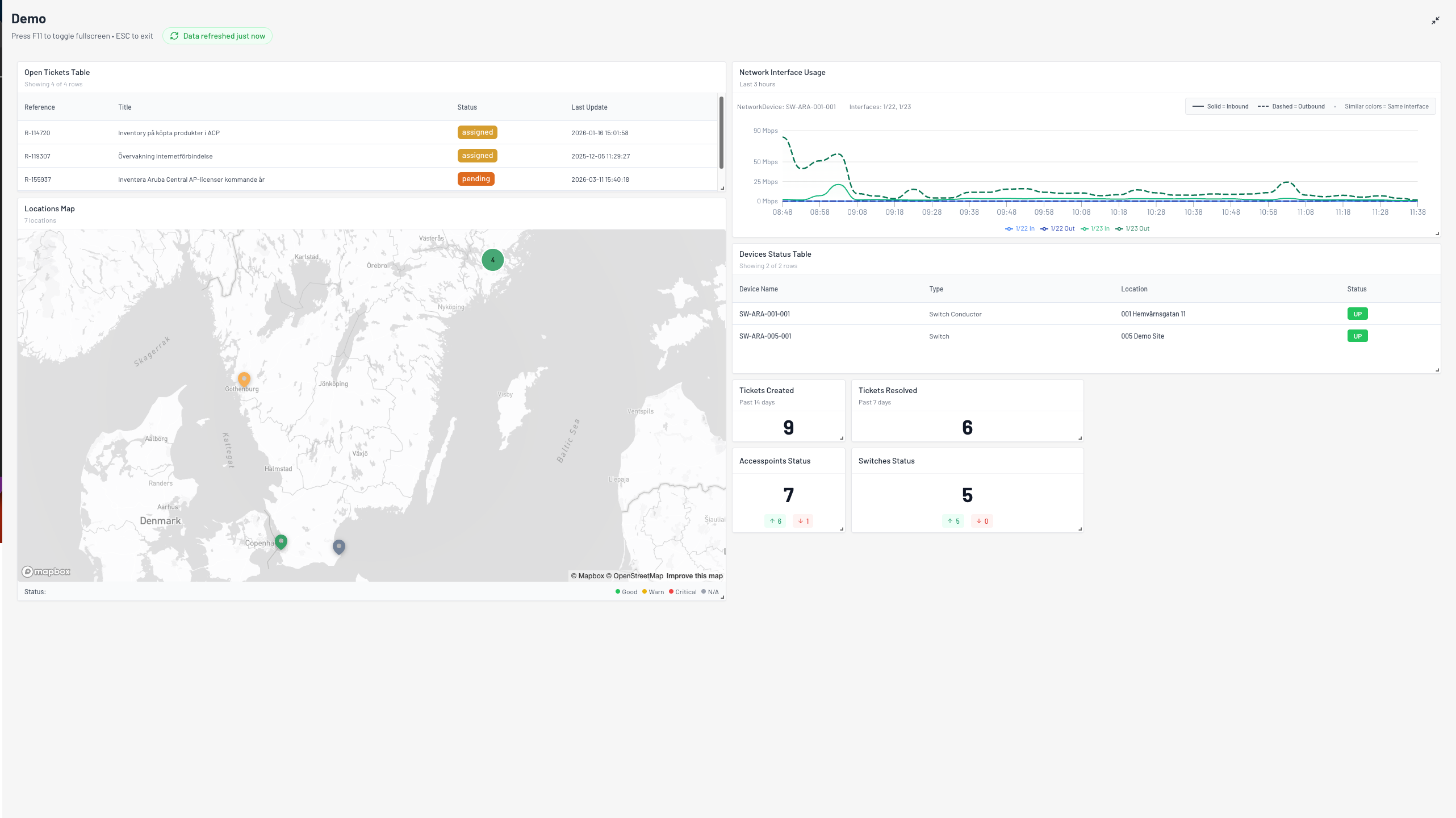Select the green Copenhagen map pin
The image size is (1456, 818).
click(281, 542)
